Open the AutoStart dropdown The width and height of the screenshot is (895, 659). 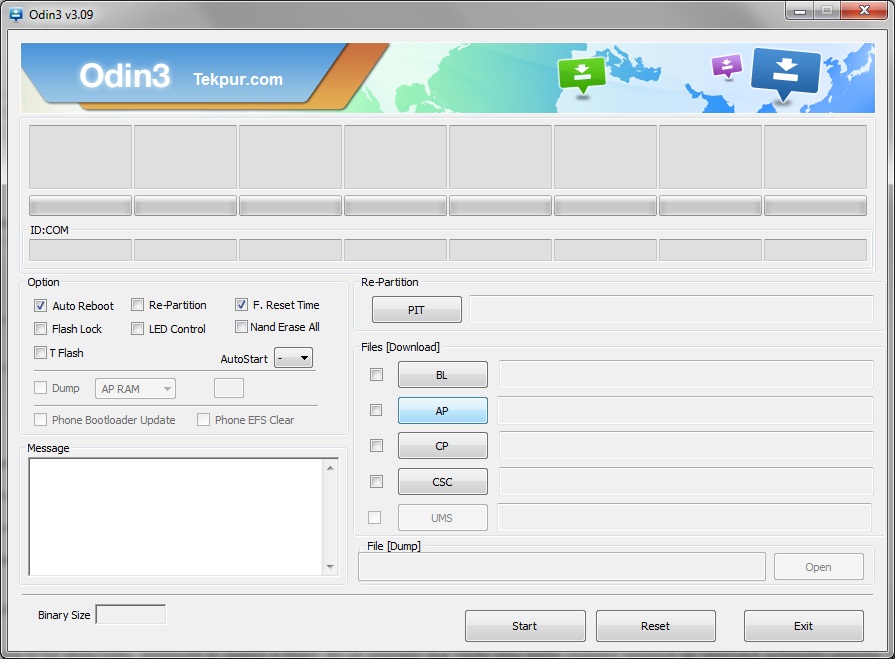click(x=293, y=358)
